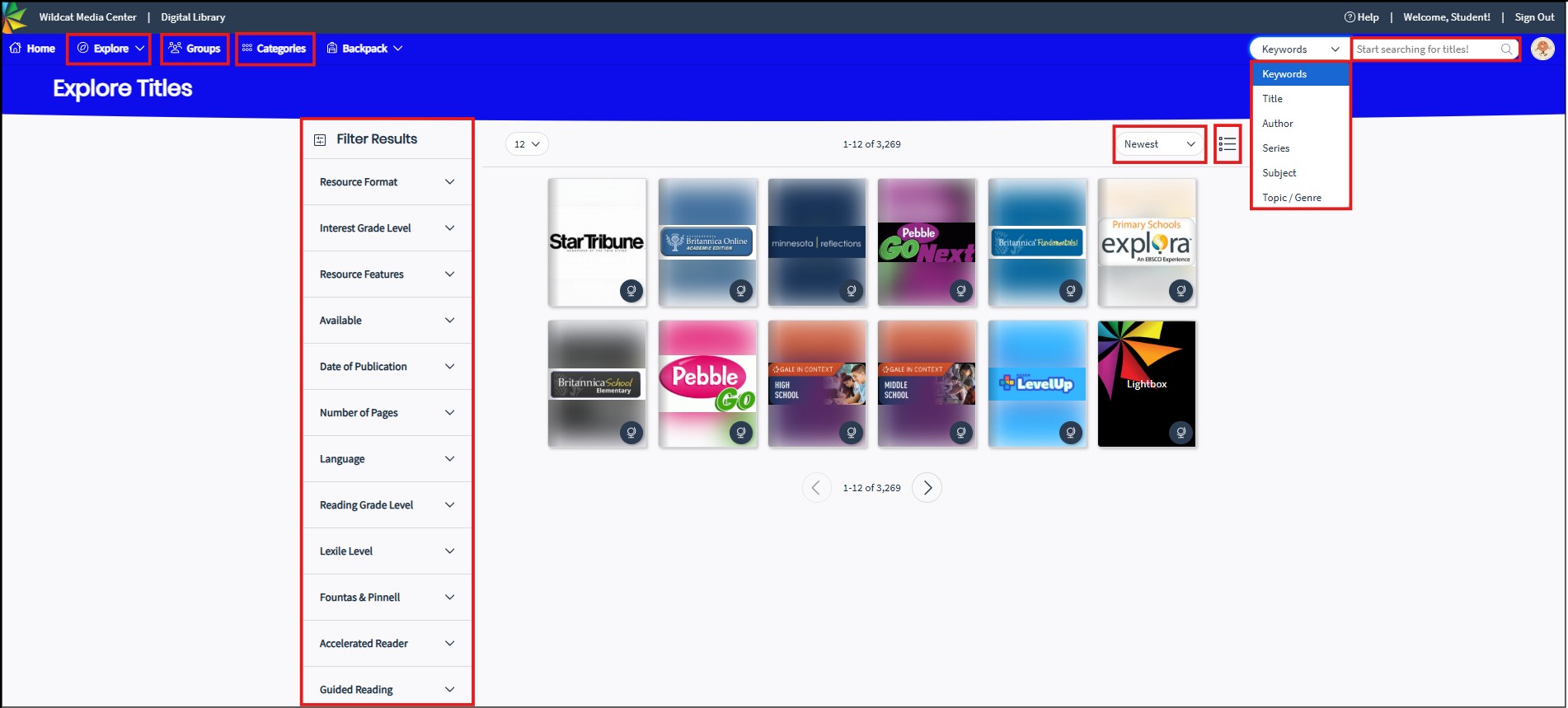Open the StarTribune resource thumbnail
This screenshot has width=1568, height=708.
(597, 241)
